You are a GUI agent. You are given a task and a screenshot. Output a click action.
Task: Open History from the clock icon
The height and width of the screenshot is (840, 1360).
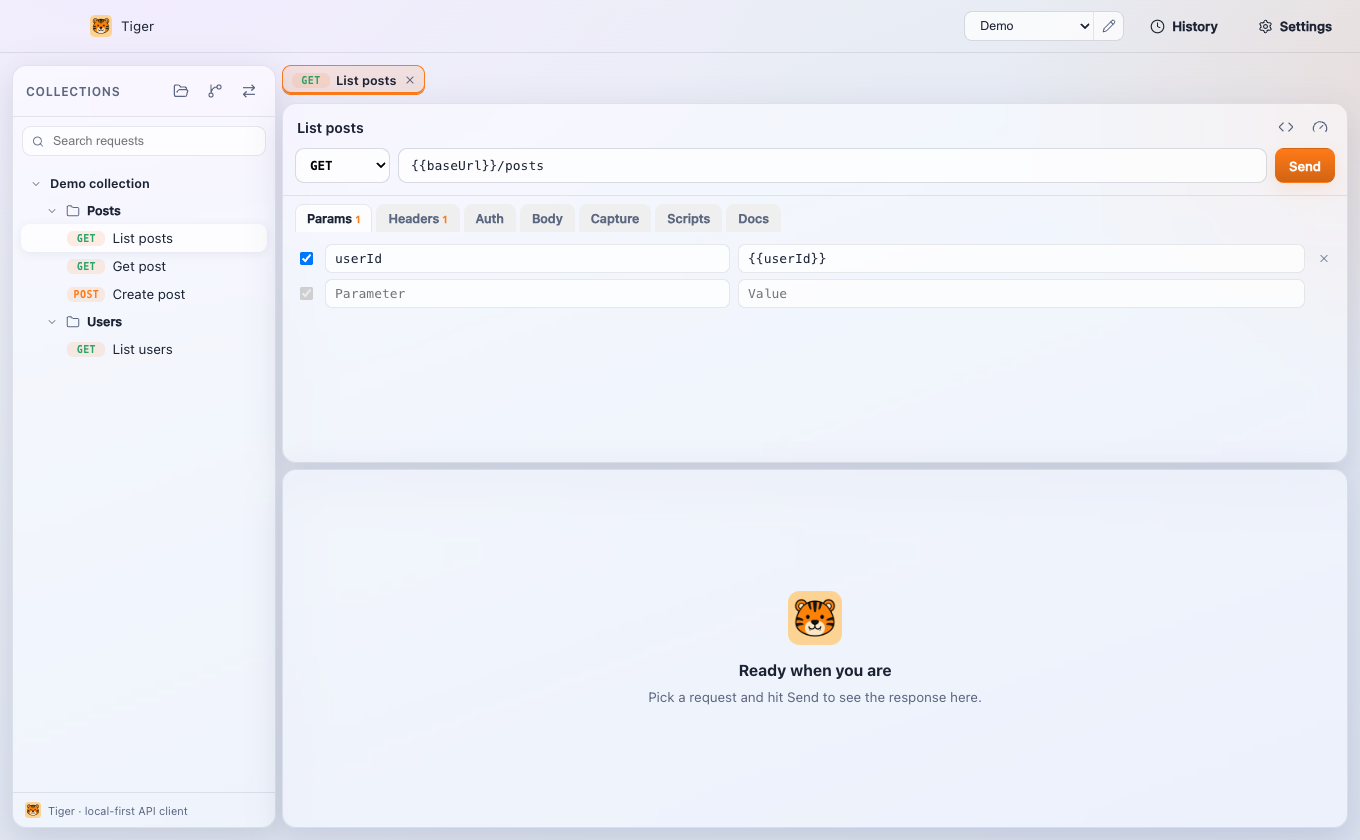coord(1157,27)
